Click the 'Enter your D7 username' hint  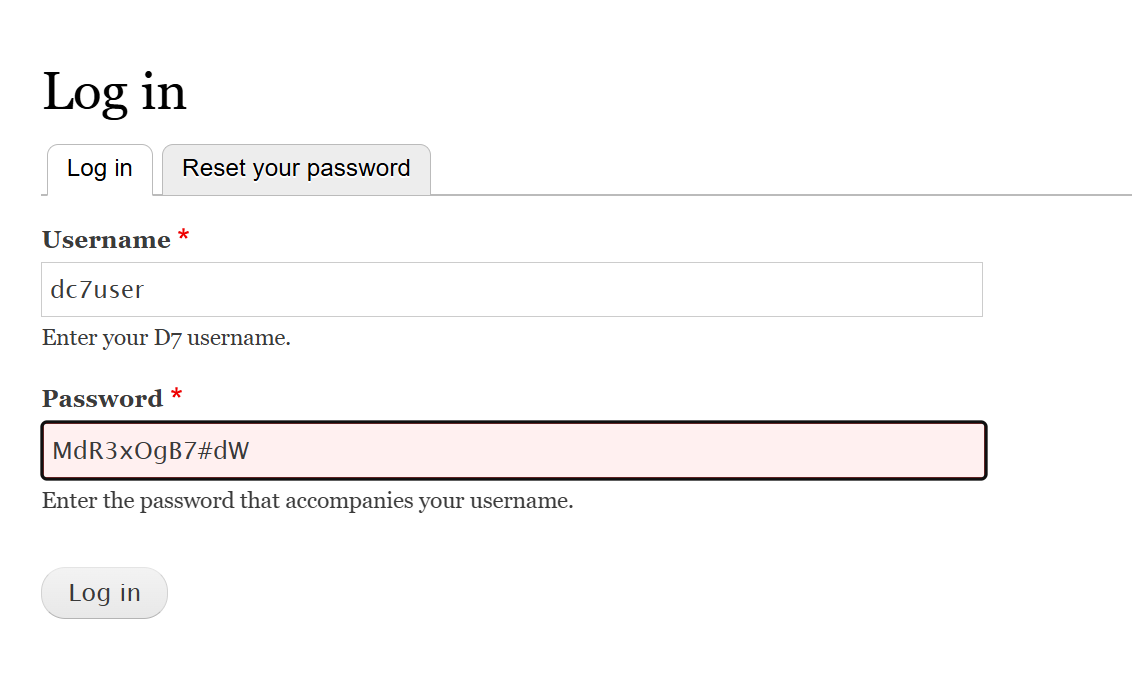(x=166, y=338)
